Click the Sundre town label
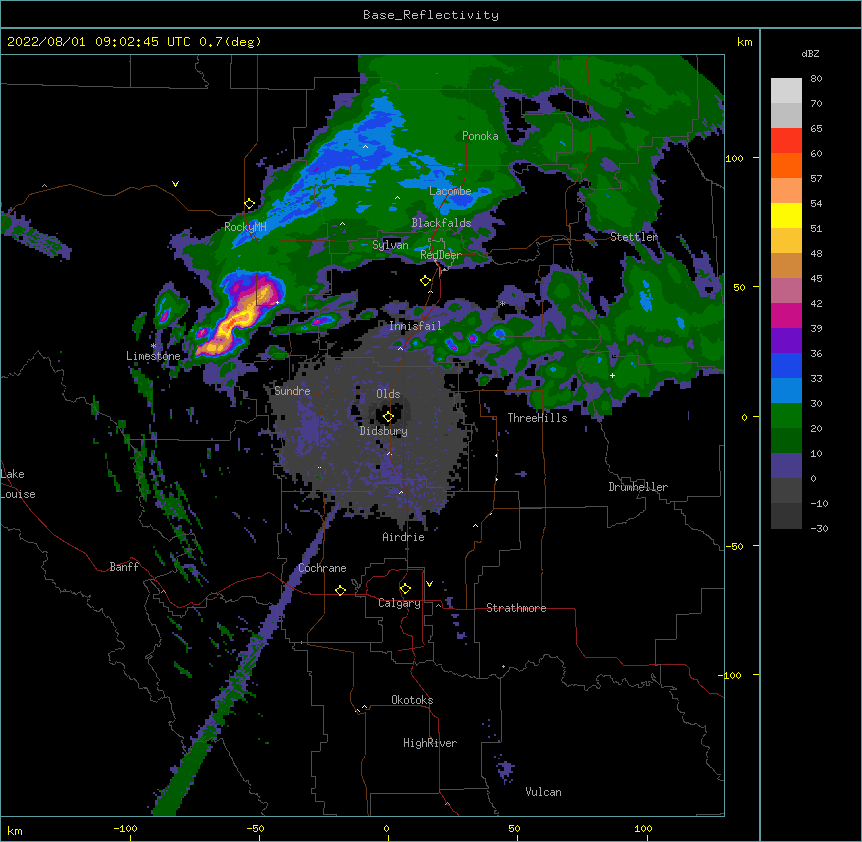The height and width of the screenshot is (842, 862). pos(292,391)
